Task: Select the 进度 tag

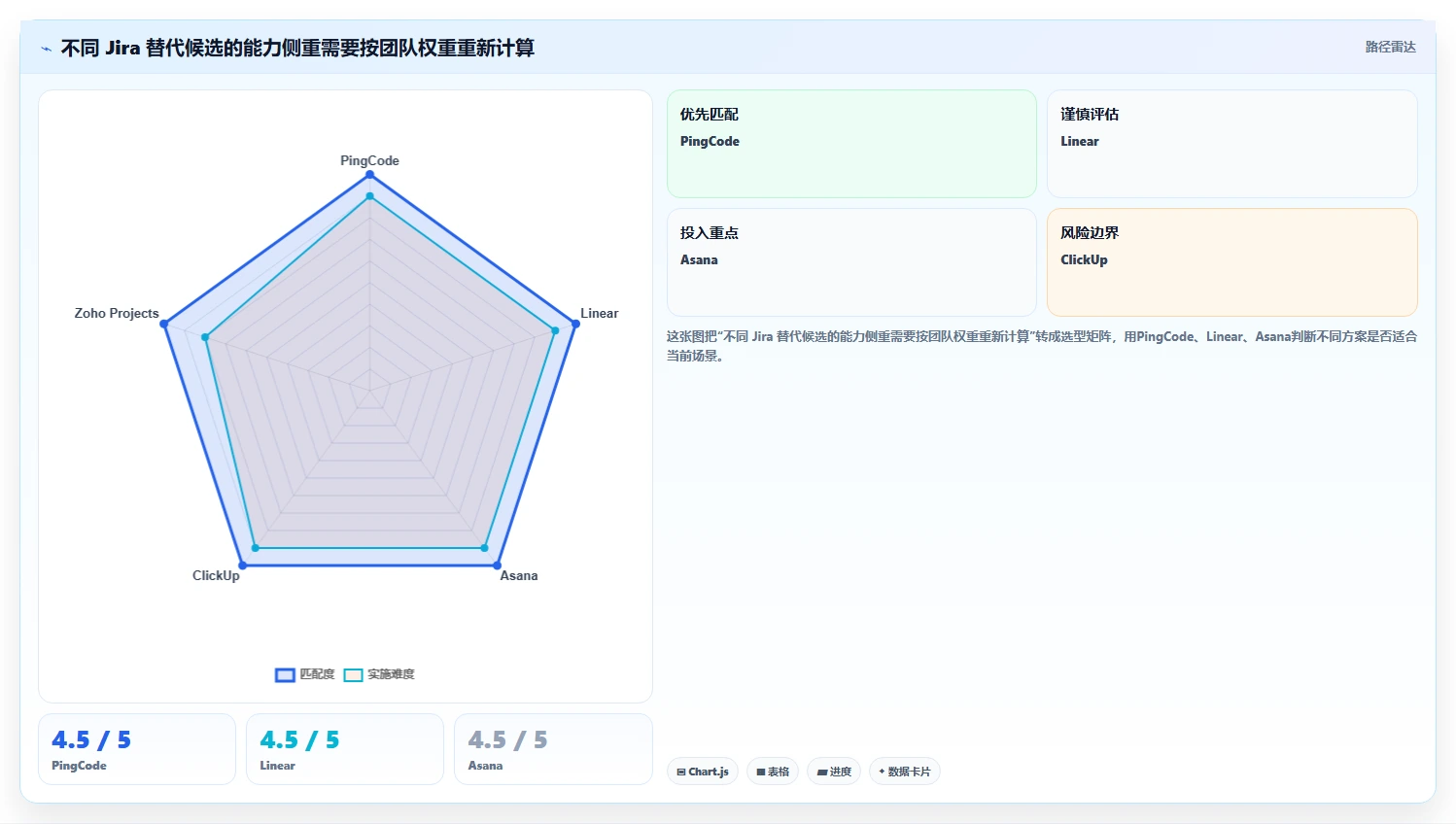Action: coord(834,772)
